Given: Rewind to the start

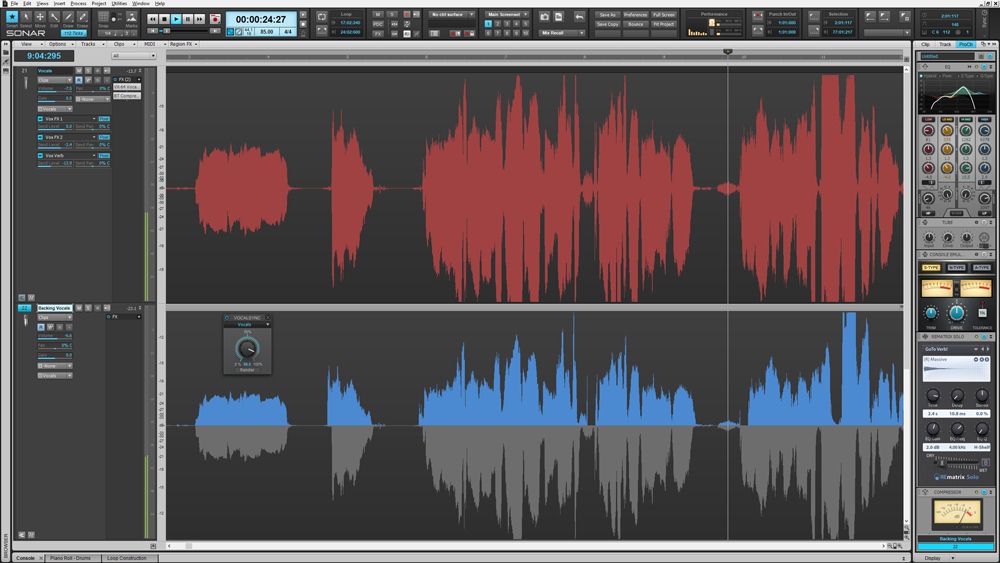Looking at the screenshot, I should click(x=152, y=19).
